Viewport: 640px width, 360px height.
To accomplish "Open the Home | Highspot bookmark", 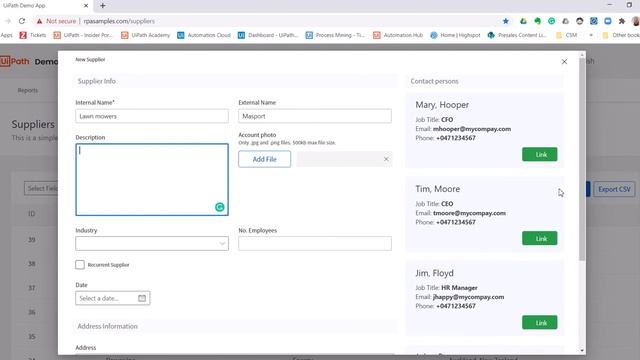I will (x=455, y=35).
